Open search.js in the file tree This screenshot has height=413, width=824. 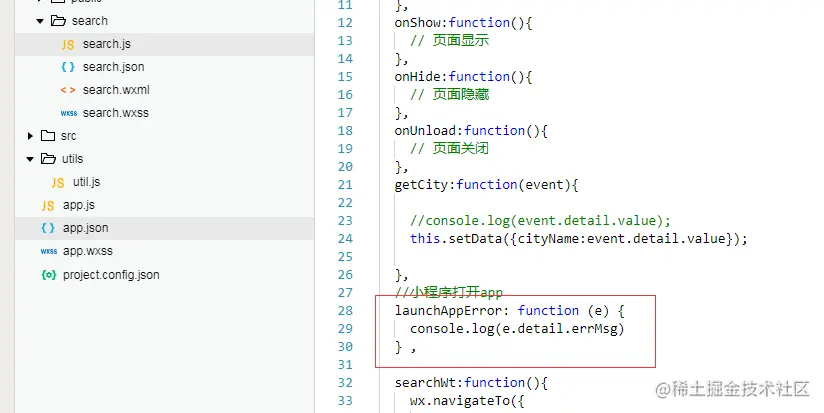pos(107,44)
